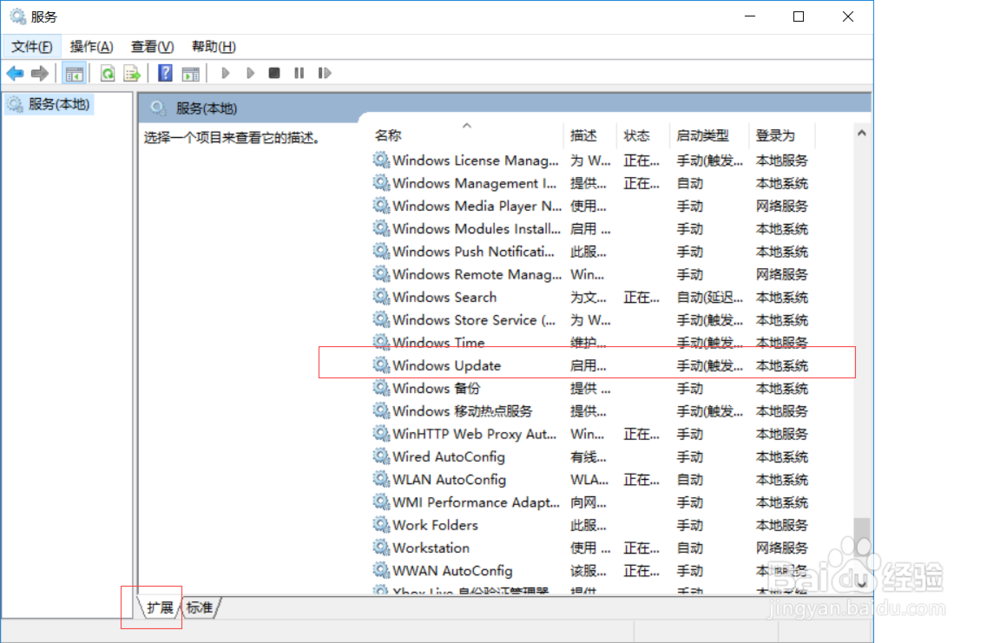The height and width of the screenshot is (643, 1000).
Task: Click the gear icon beside WLAN AutoConfig
Action: tap(381, 479)
